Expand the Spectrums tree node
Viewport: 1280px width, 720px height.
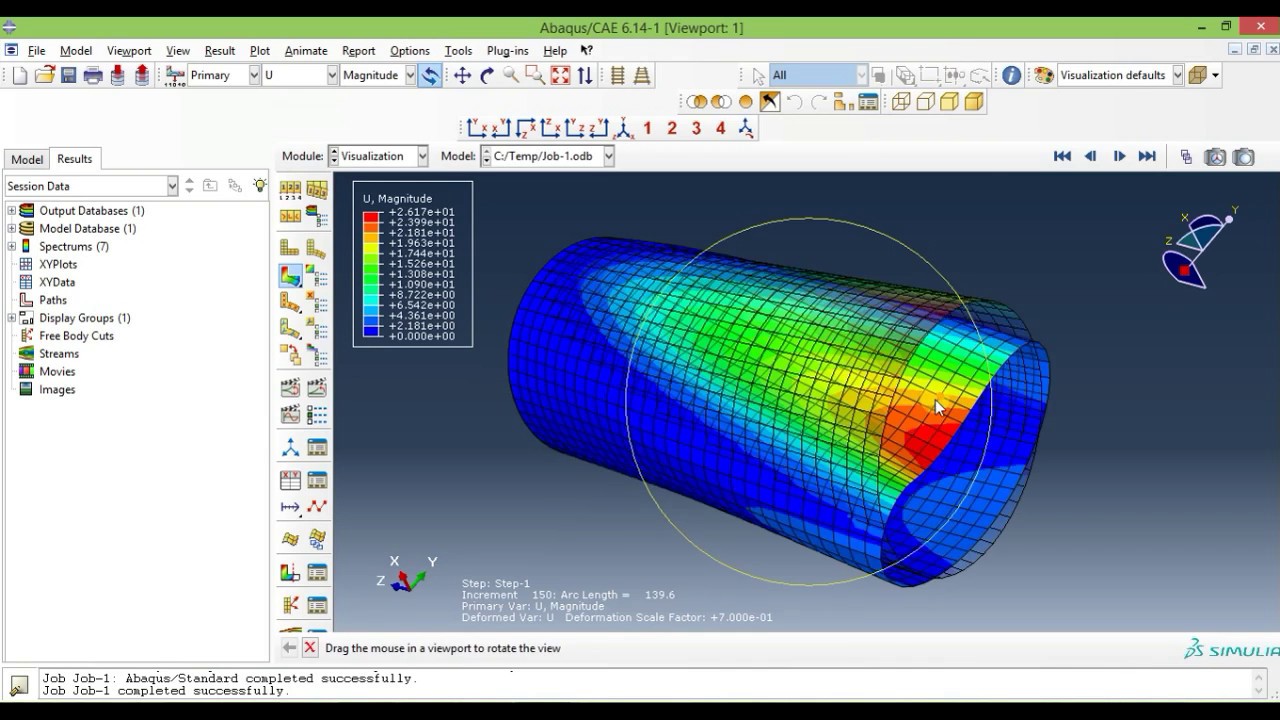click(12, 247)
